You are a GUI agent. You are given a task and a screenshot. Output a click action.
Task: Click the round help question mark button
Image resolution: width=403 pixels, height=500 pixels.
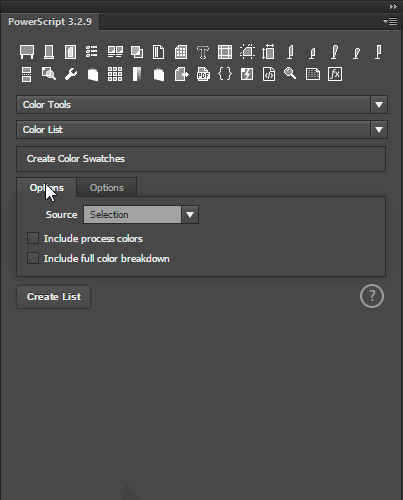[372, 296]
